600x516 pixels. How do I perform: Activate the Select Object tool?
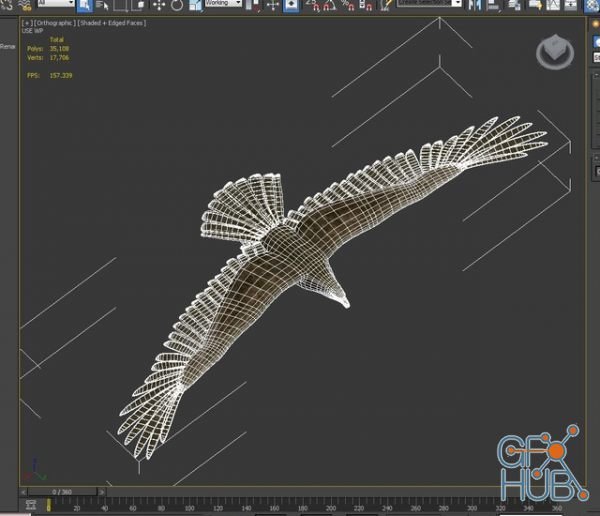click(x=84, y=5)
